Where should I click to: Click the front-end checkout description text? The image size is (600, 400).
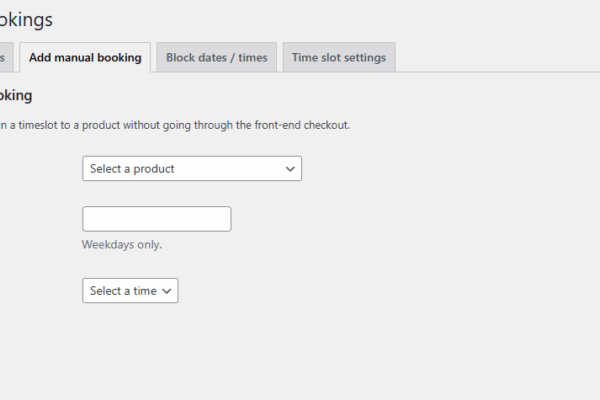click(175, 125)
